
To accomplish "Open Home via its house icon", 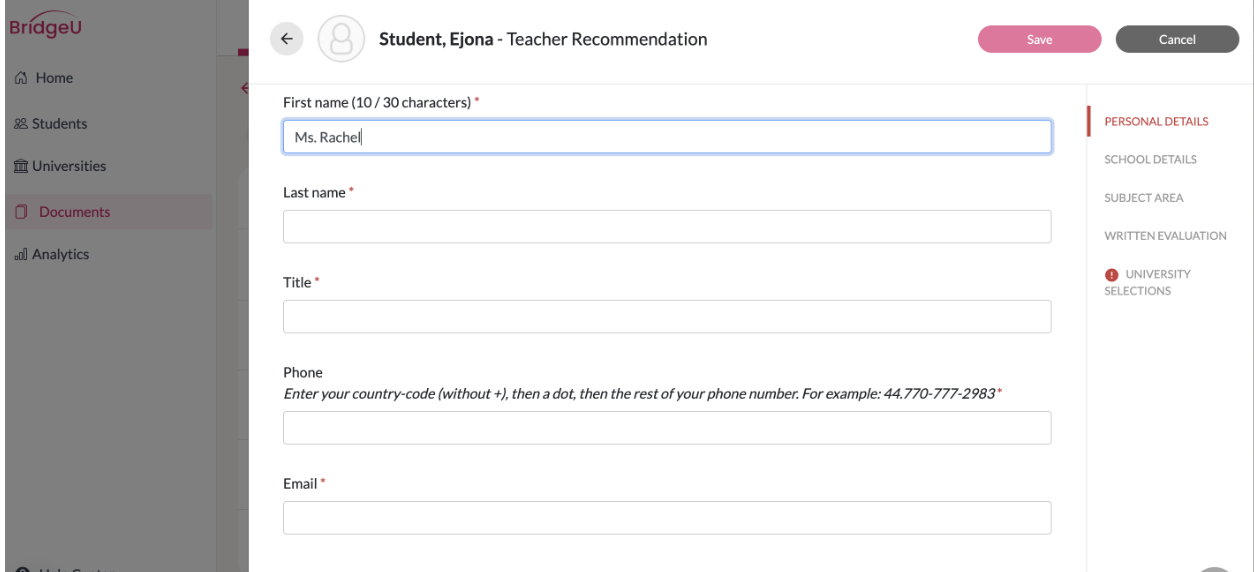I will click(23, 78).
